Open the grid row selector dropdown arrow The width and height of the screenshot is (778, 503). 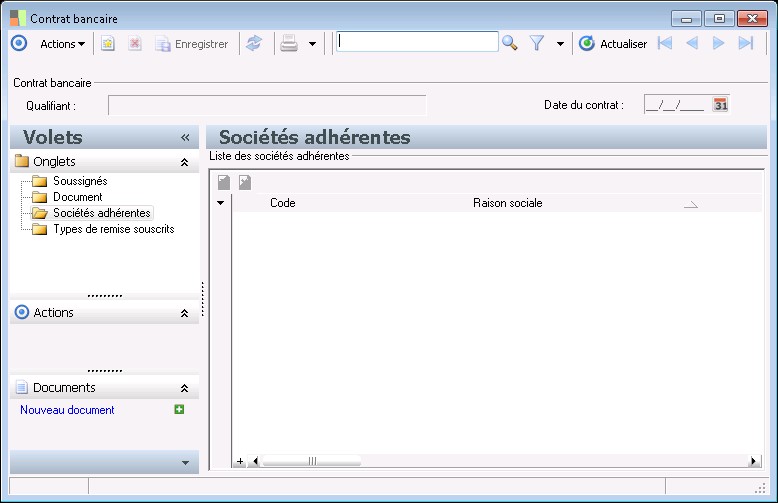coord(220,203)
